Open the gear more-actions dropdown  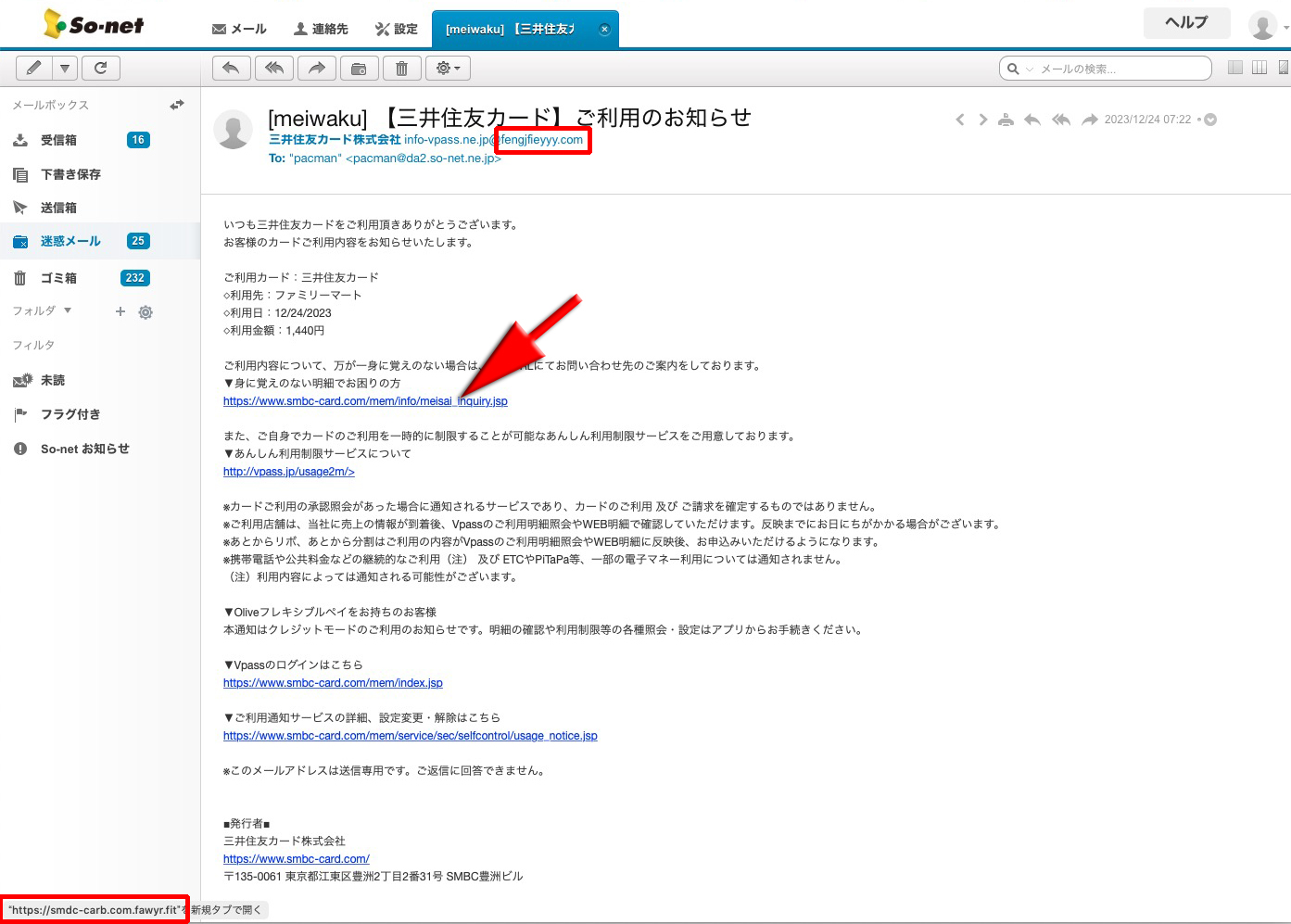pyautogui.click(x=448, y=68)
